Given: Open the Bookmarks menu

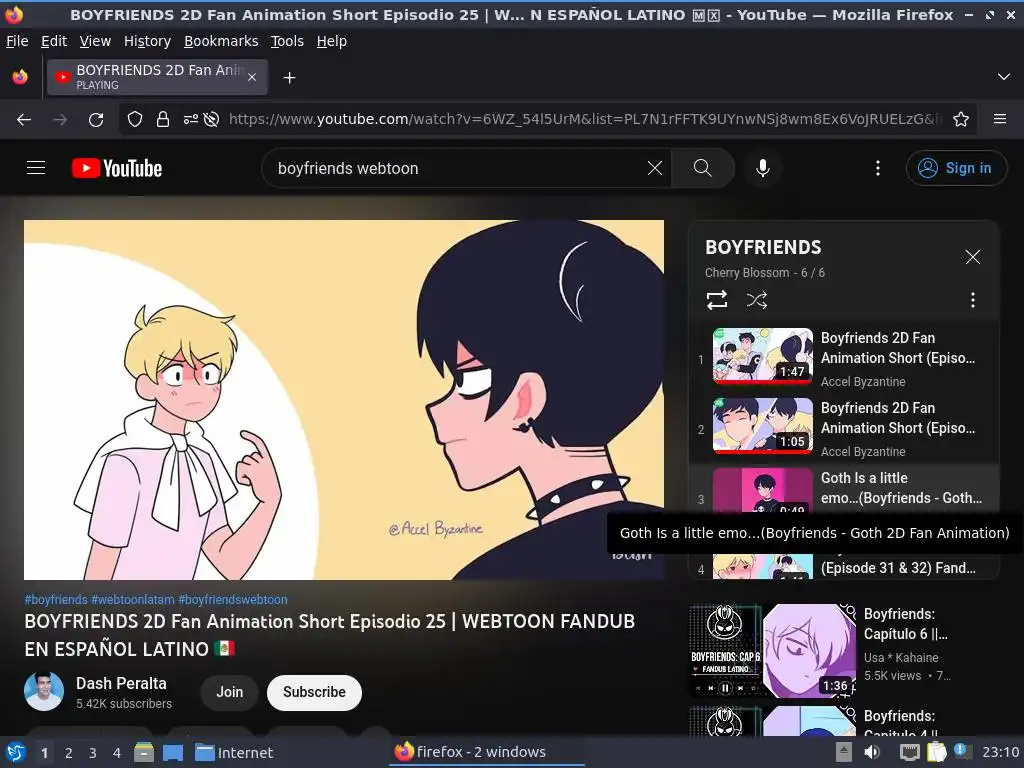Looking at the screenshot, I should [x=221, y=41].
